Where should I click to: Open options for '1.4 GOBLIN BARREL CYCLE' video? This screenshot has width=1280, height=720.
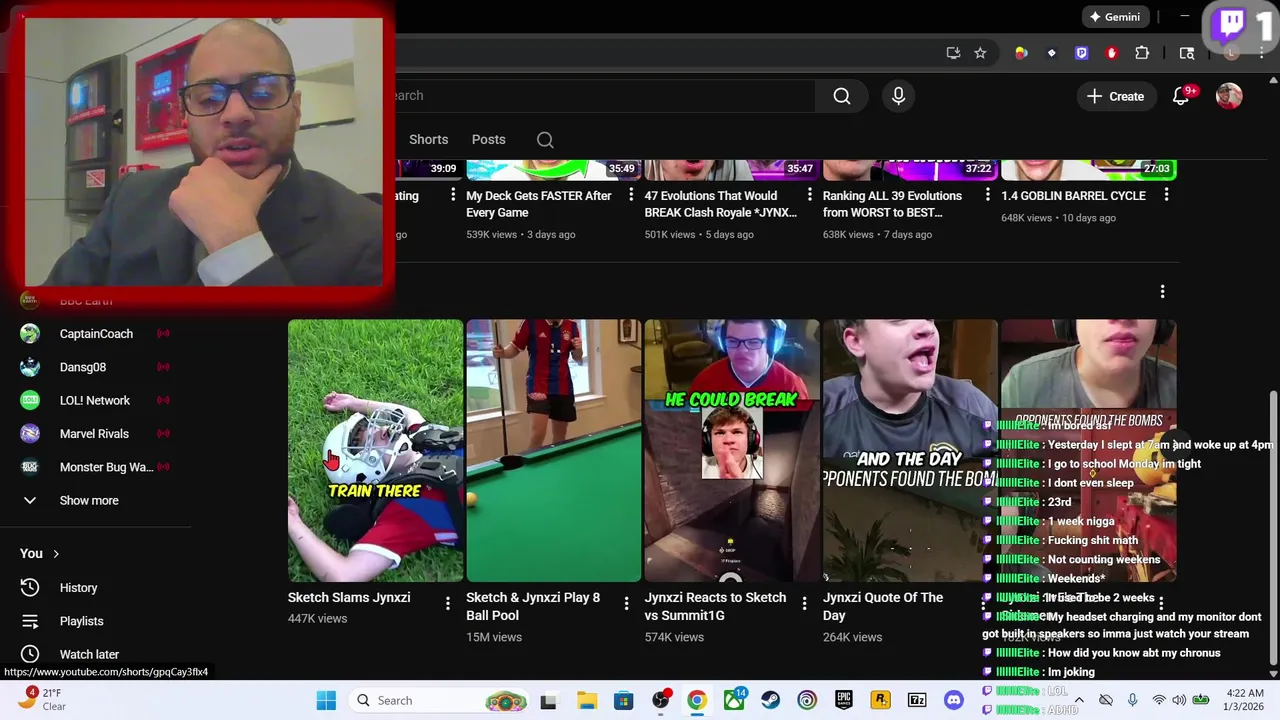(1166, 195)
